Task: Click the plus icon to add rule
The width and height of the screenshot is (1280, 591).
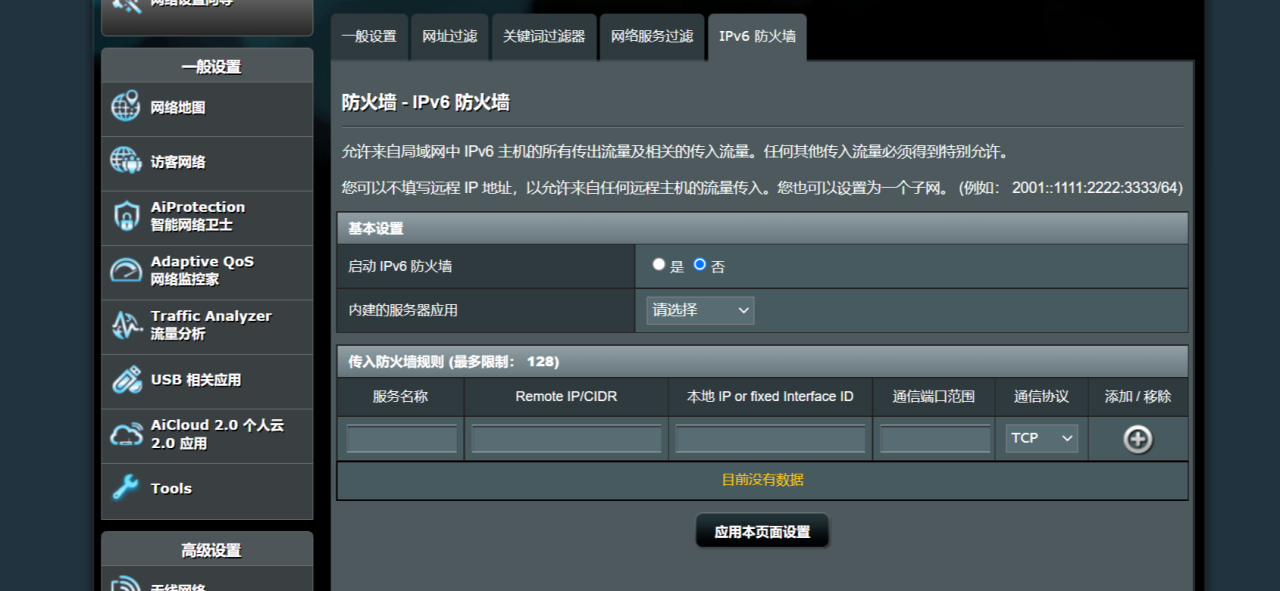Action: 1138,439
